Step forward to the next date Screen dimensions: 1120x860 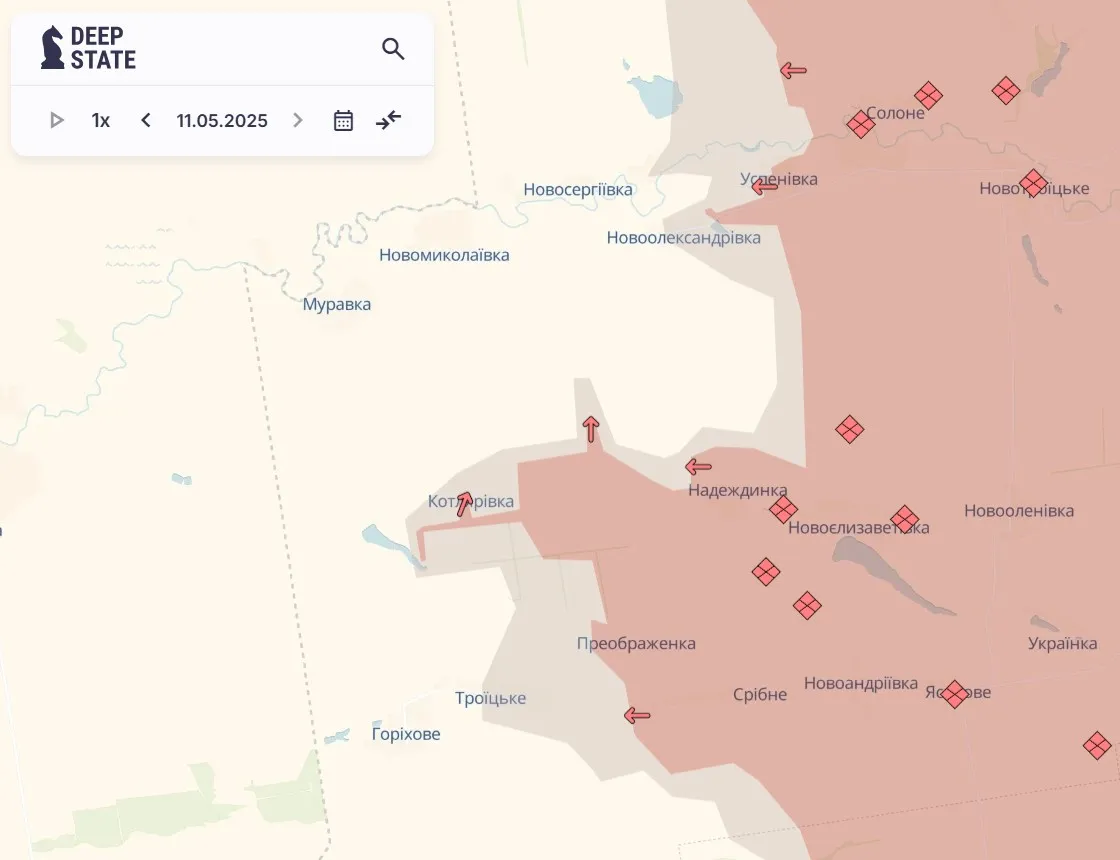point(297,120)
